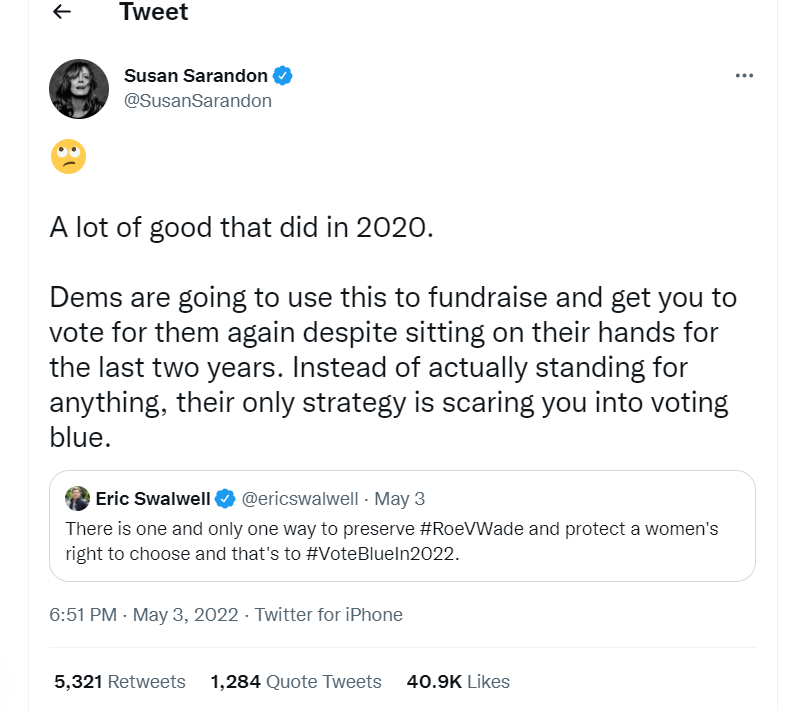Click the back arrow icon

click(x=62, y=12)
